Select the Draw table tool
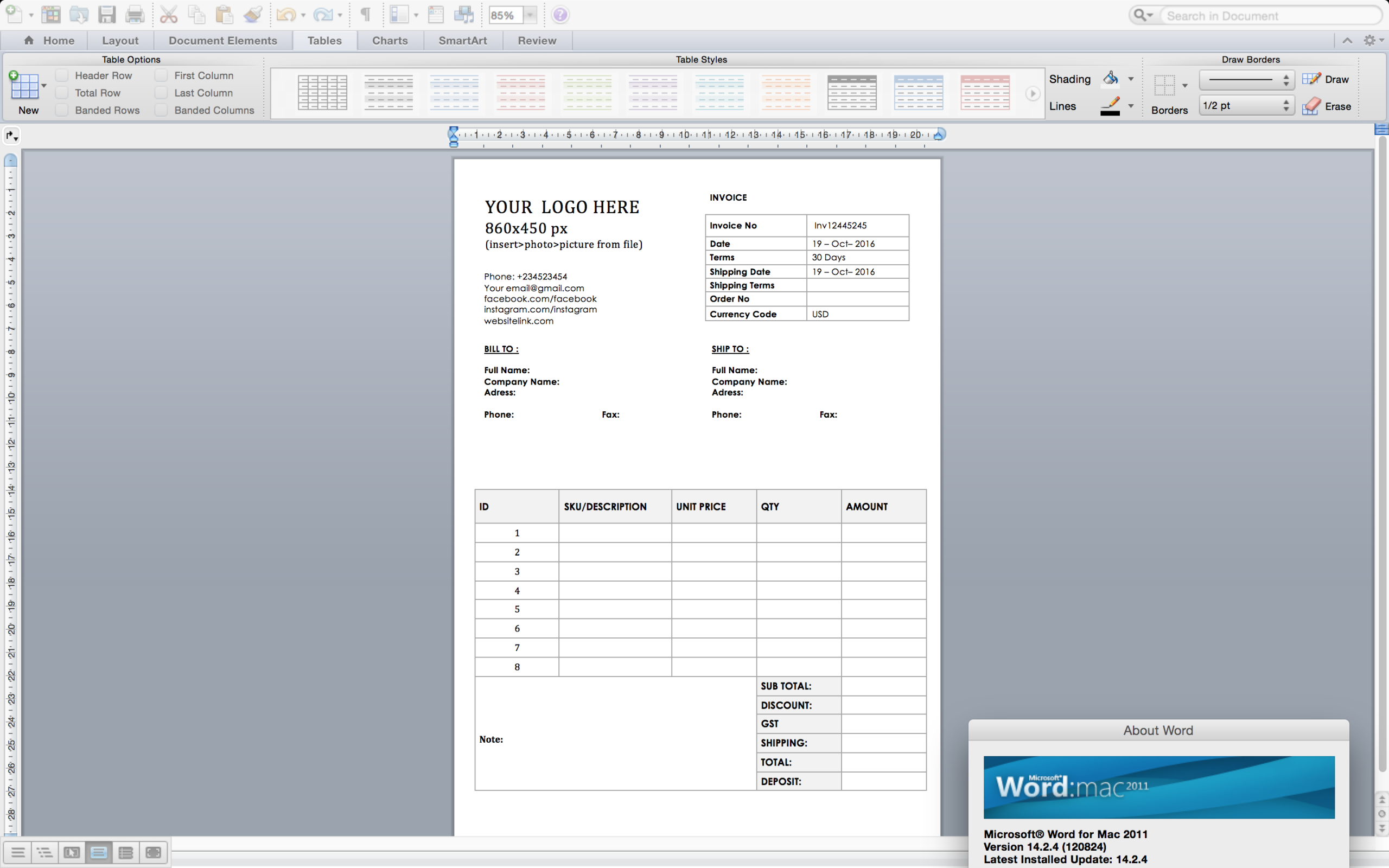 click(x=1326, y=79)
